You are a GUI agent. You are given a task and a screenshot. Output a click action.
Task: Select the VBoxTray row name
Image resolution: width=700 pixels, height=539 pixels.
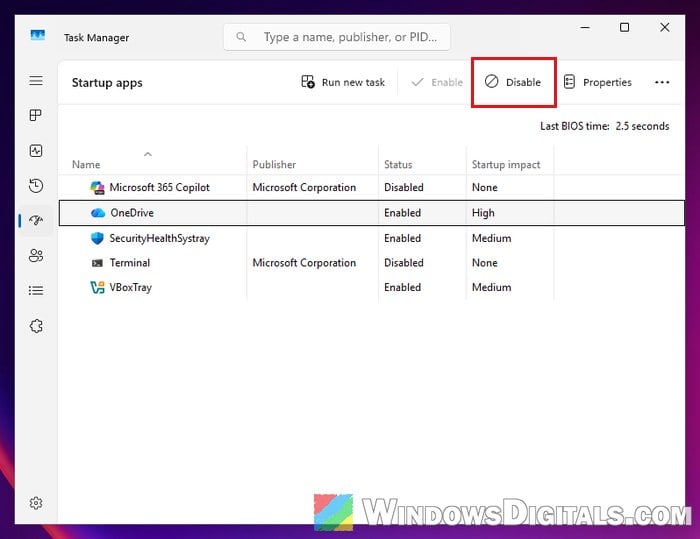point(131,288)
